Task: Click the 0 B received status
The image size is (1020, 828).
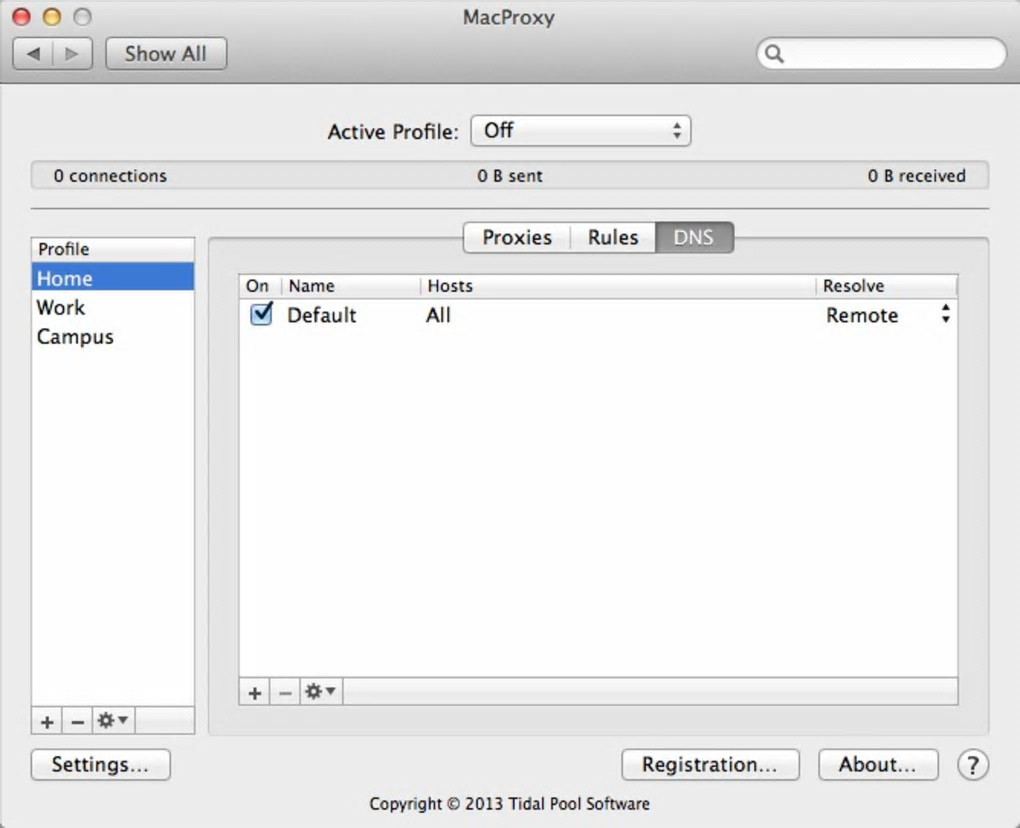Action: [917, 176]
